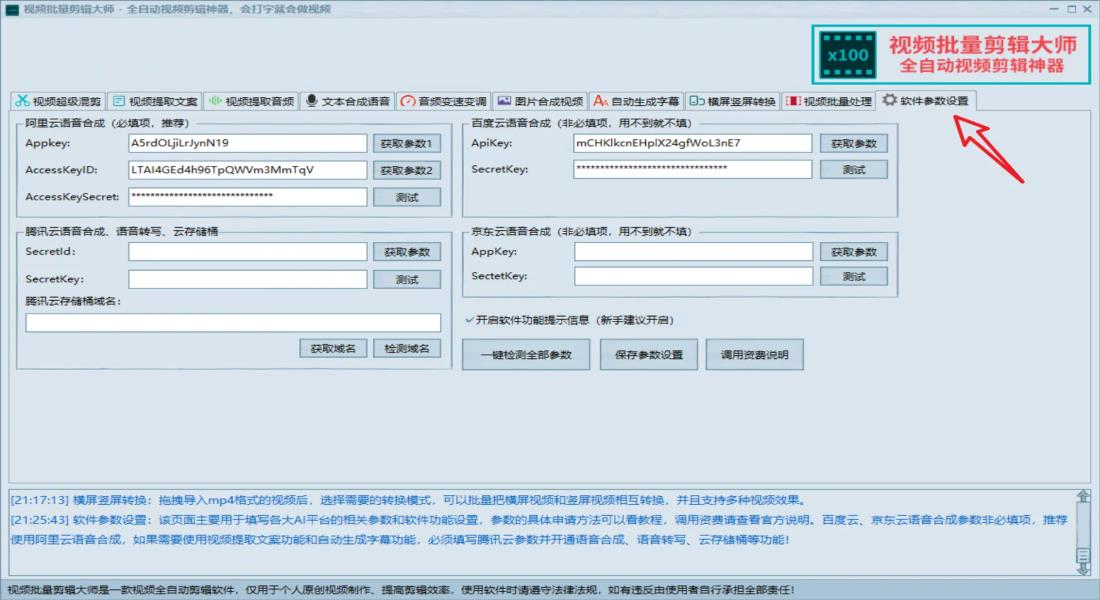Open 调用资费说明 info

click(754, 355)
